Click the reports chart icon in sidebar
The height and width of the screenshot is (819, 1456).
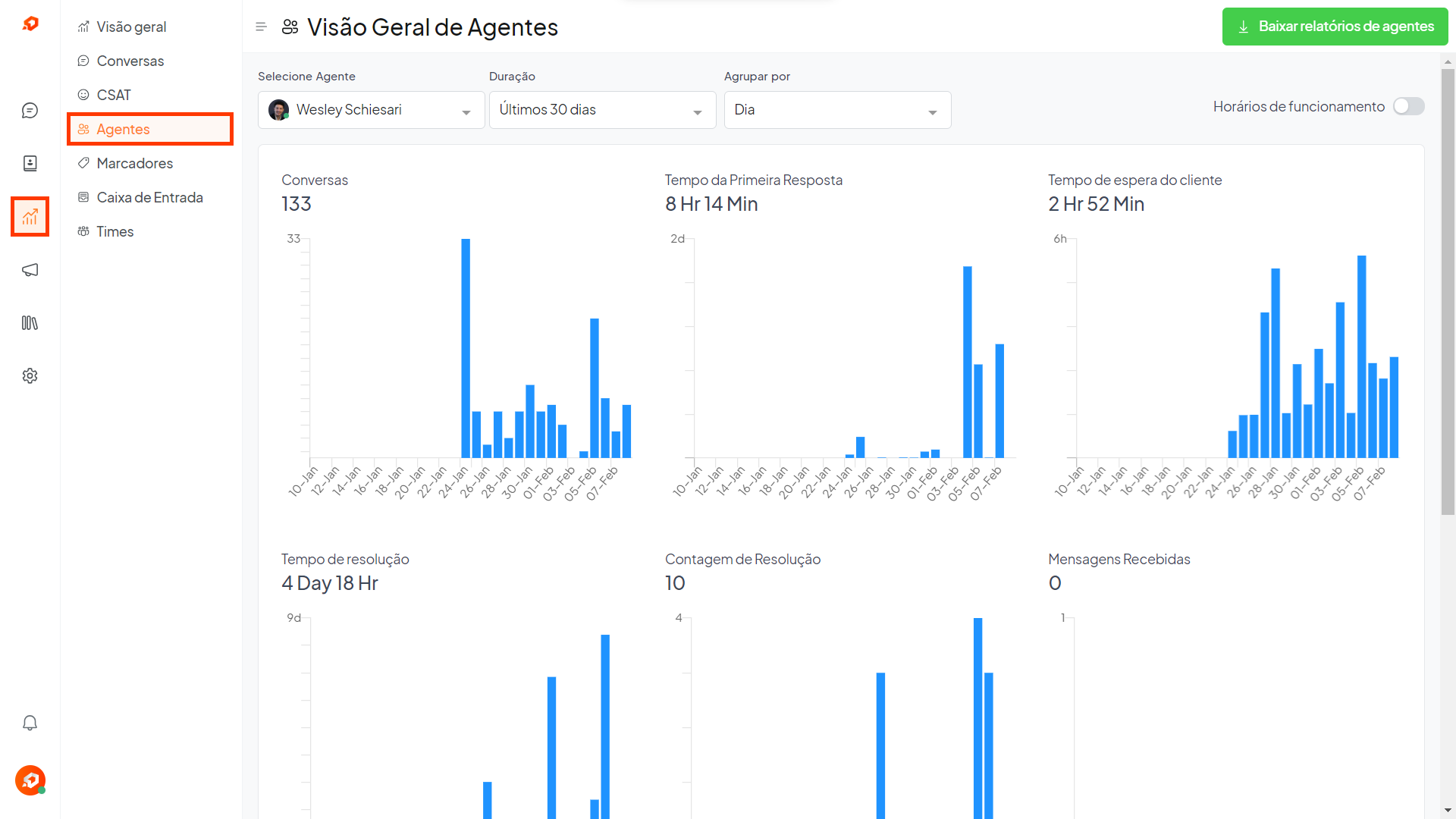tap(30, 217)
